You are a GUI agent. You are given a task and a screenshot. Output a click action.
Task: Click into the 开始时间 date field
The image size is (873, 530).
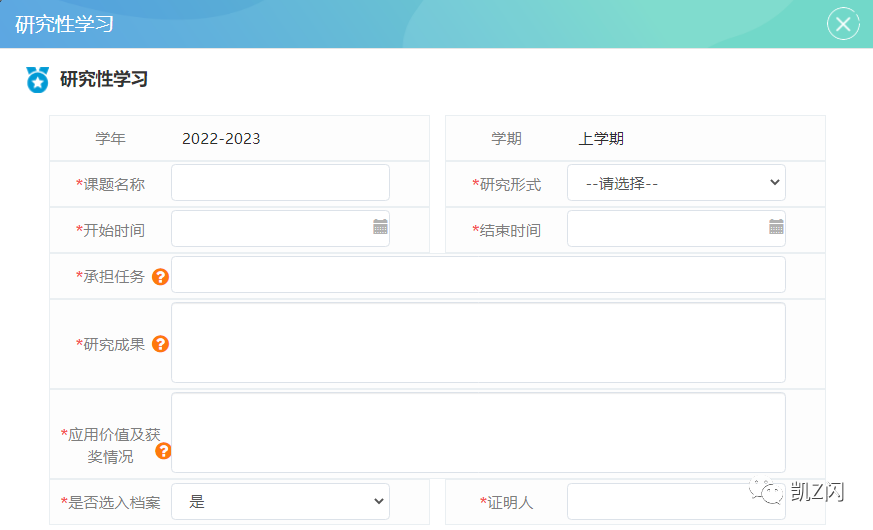pos(270,229)
